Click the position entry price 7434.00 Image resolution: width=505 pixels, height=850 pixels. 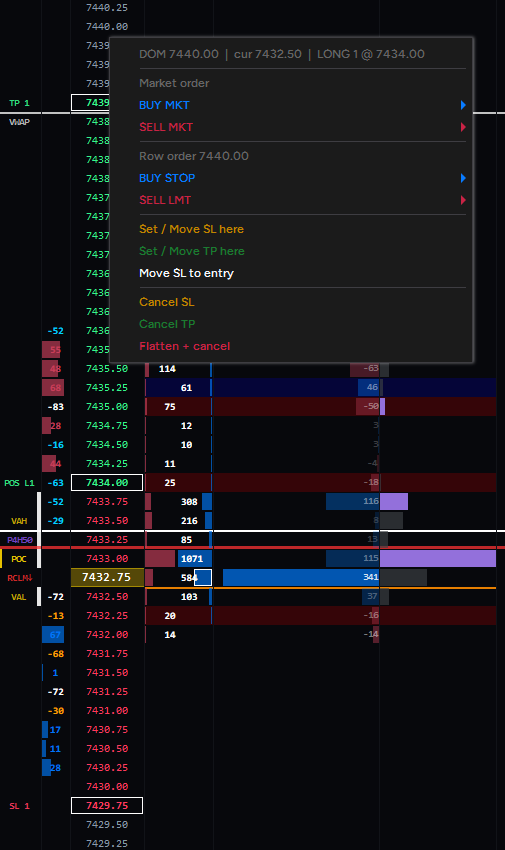point(107,482)
